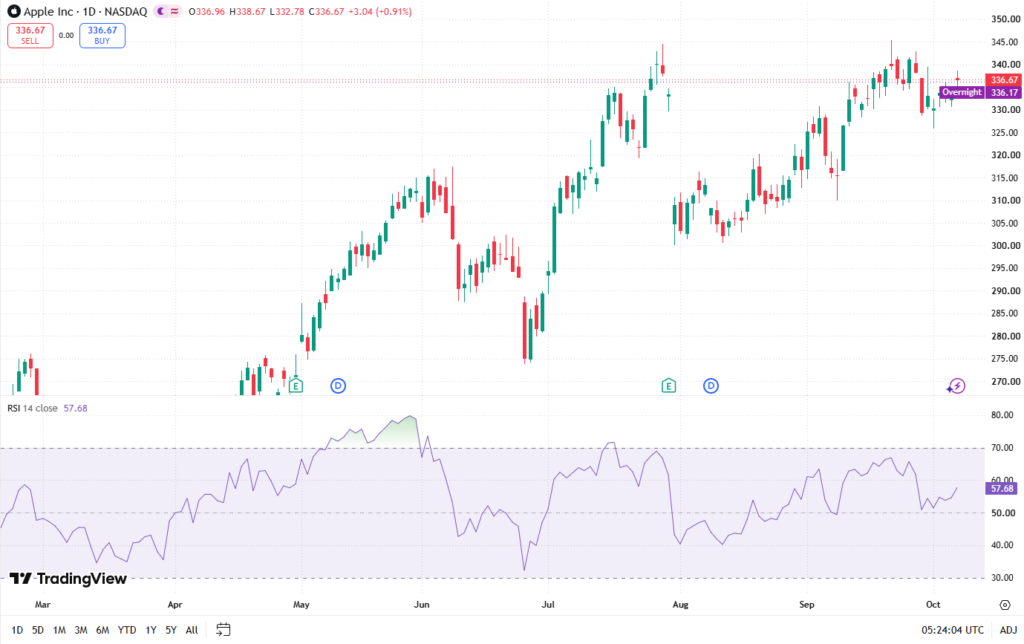Click the Mar label on the time axis
This screenshot has width=1024, height=644.
[x=42, y=605]
